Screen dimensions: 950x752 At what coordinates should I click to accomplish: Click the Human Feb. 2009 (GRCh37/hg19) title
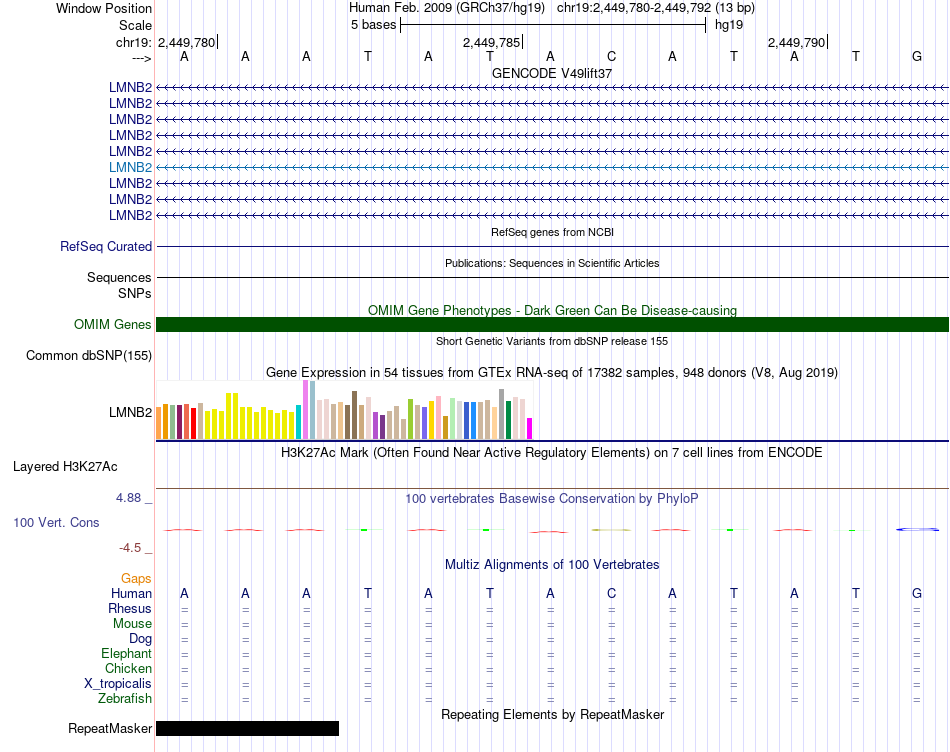coord(447,8)
